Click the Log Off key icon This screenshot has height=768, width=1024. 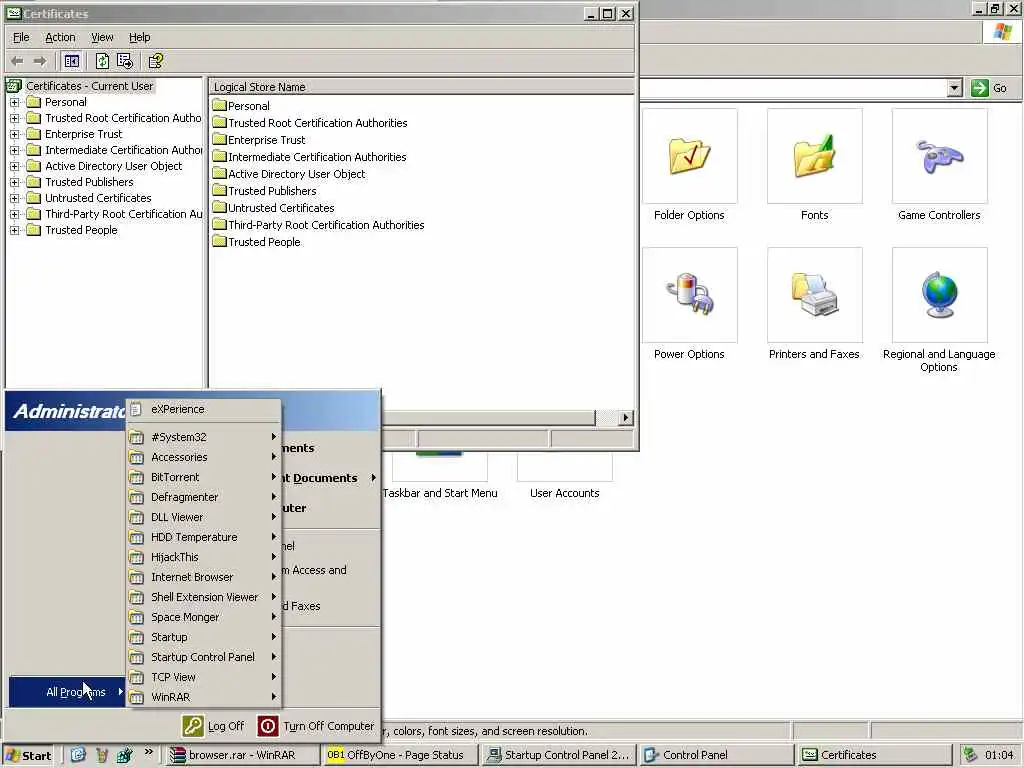point(193,726)
